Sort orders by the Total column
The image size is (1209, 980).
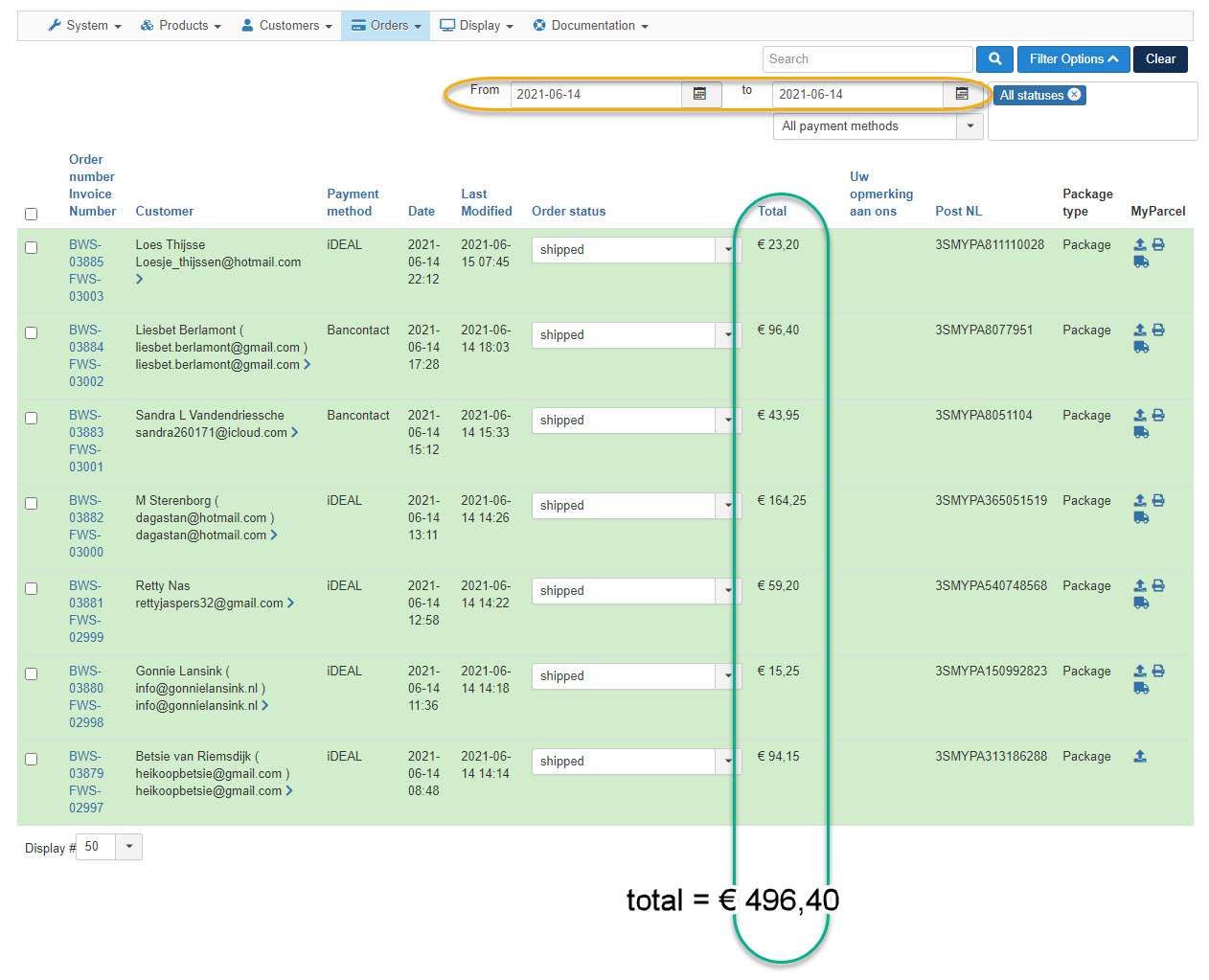[x=772, y=212]
